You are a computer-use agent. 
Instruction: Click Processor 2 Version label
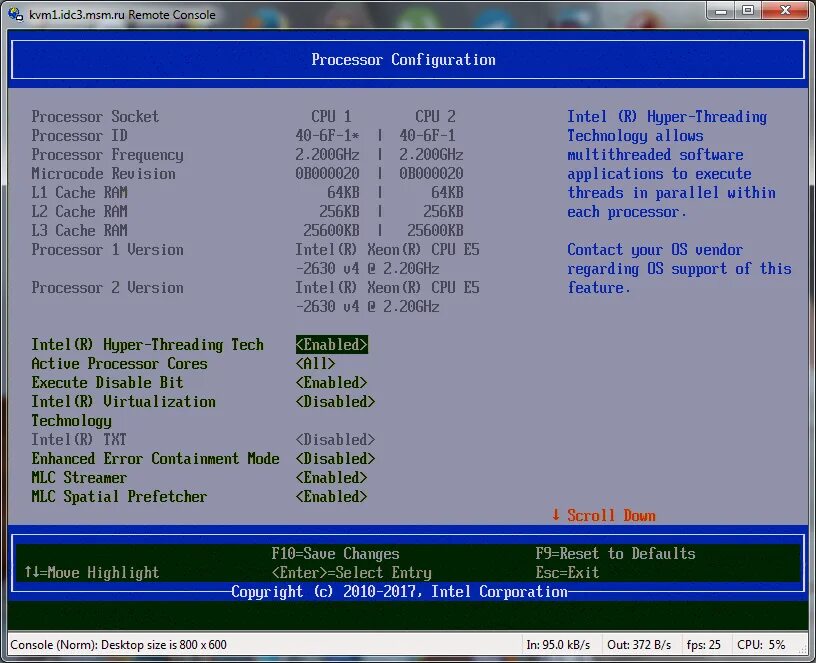(107, 288)
